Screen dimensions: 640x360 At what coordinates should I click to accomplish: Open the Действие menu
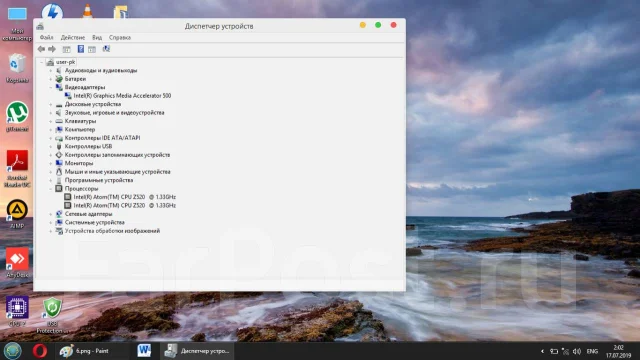pos(73,38)
